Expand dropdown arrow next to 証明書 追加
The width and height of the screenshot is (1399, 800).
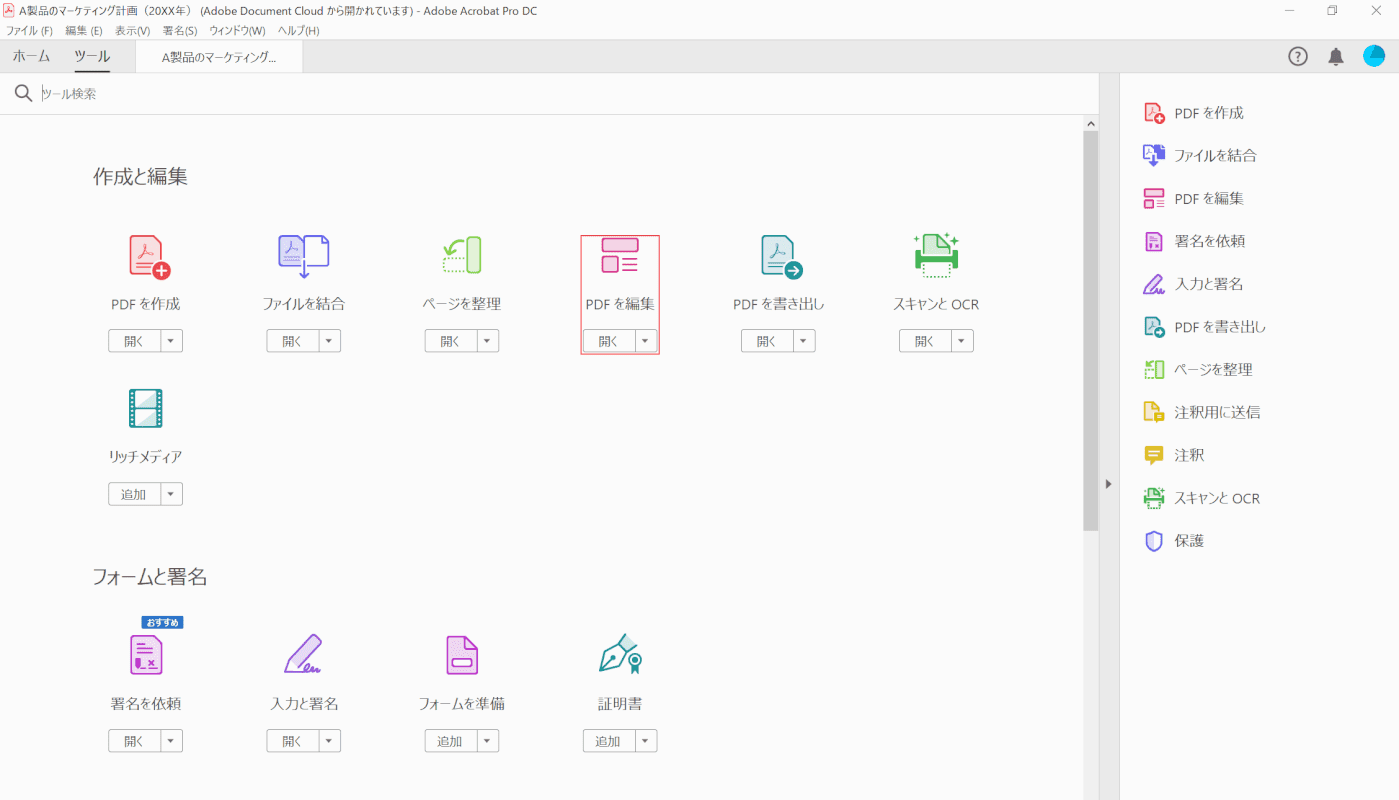point(645,741)
